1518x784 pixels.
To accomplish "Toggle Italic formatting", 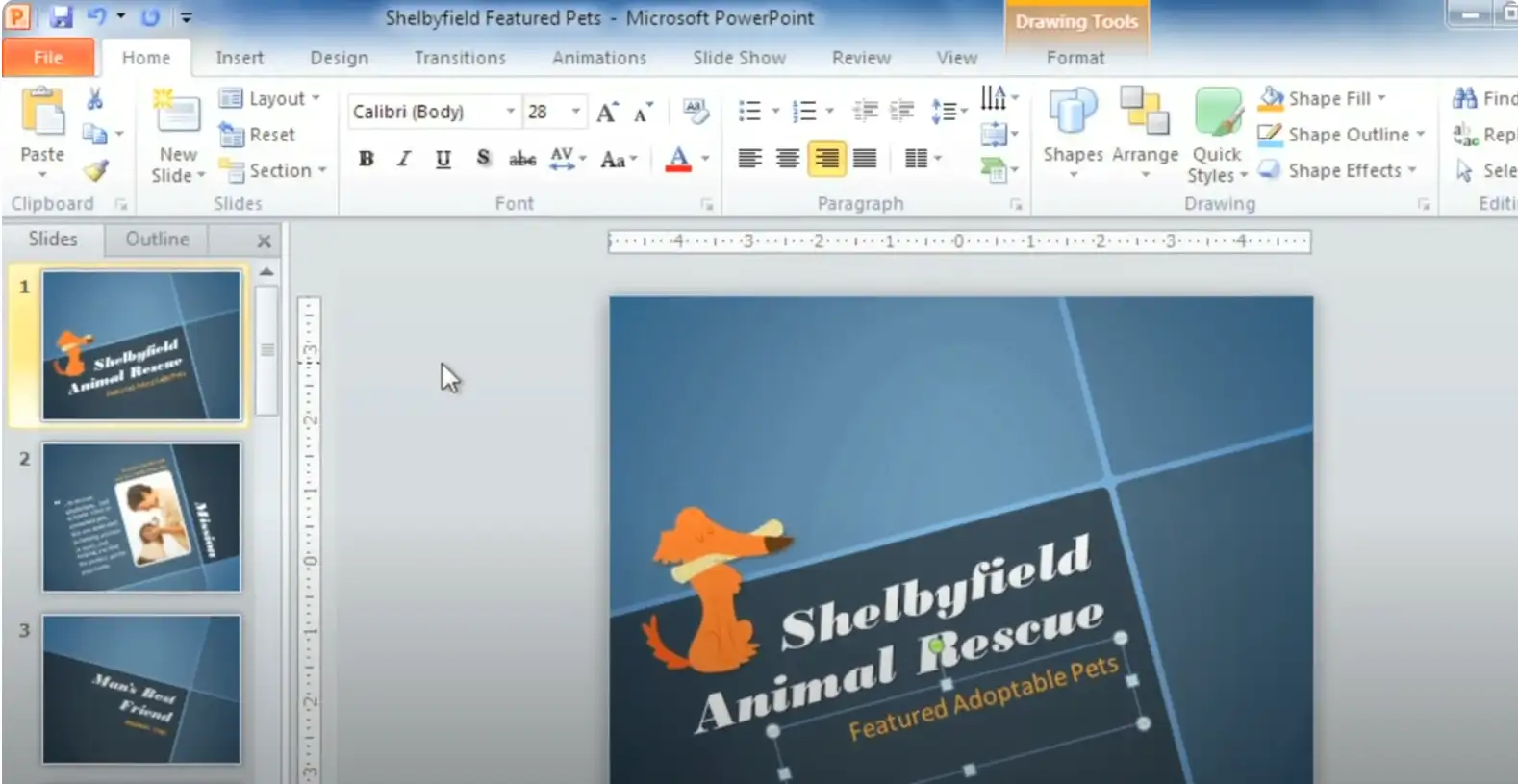I will pyautogui.click(x=404, y=159).
